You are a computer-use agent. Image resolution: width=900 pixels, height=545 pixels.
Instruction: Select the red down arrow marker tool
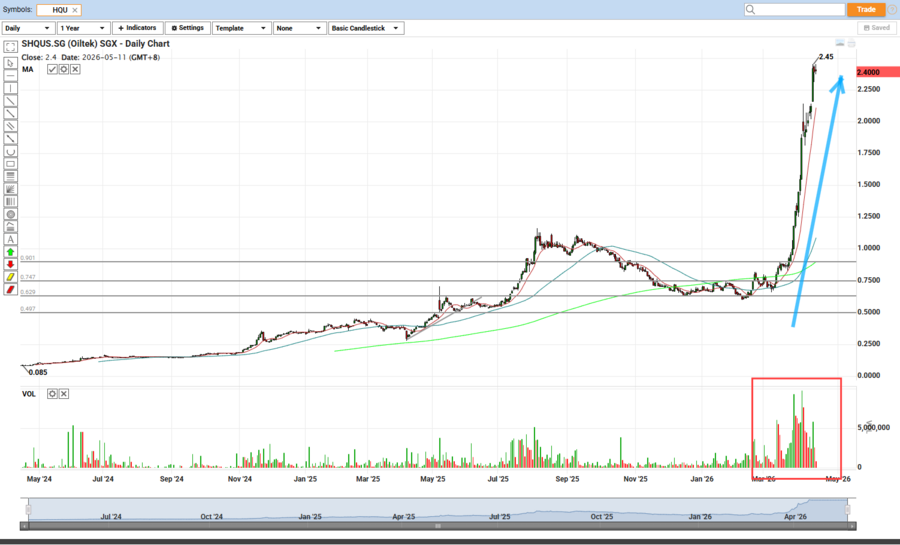tap(11, 264)
